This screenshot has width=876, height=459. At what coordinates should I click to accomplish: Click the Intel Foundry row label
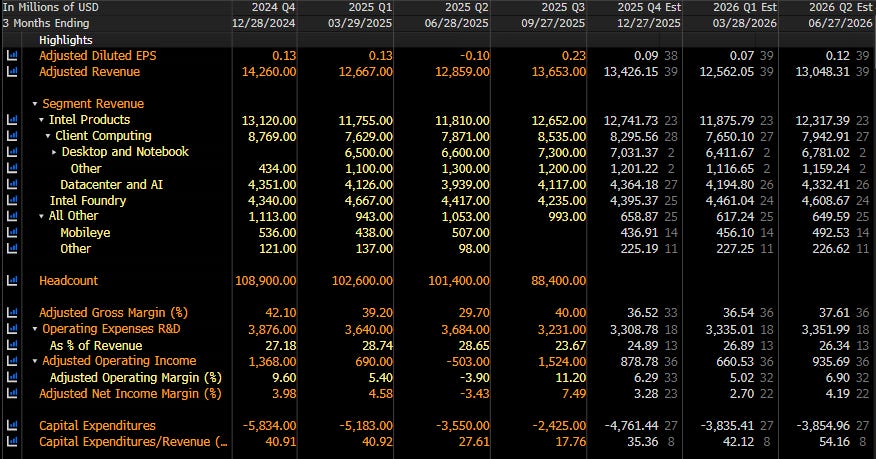(88, 200)
